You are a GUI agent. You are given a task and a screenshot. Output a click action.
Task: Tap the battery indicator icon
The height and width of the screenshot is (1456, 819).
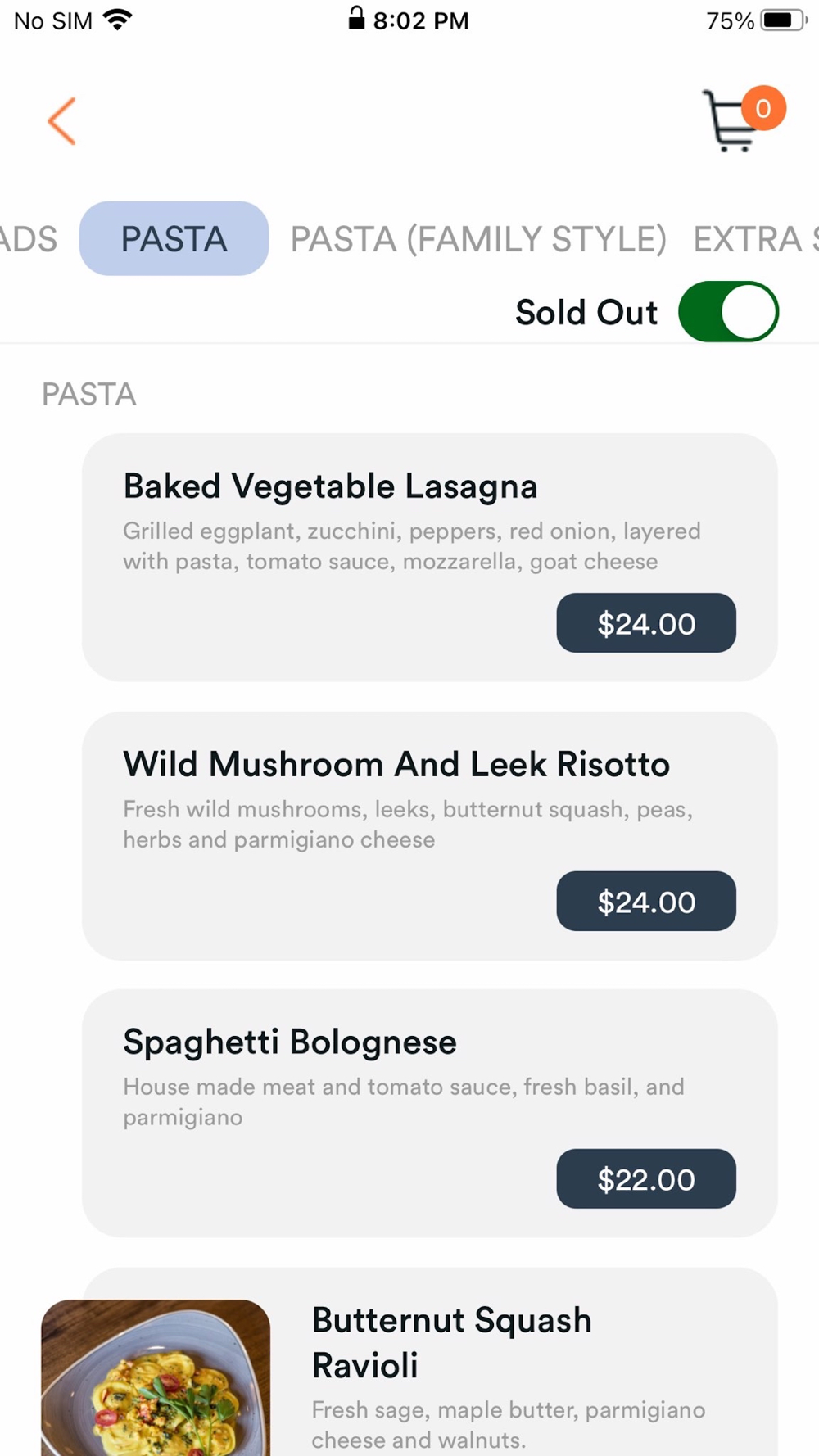[x=783, y=20]
